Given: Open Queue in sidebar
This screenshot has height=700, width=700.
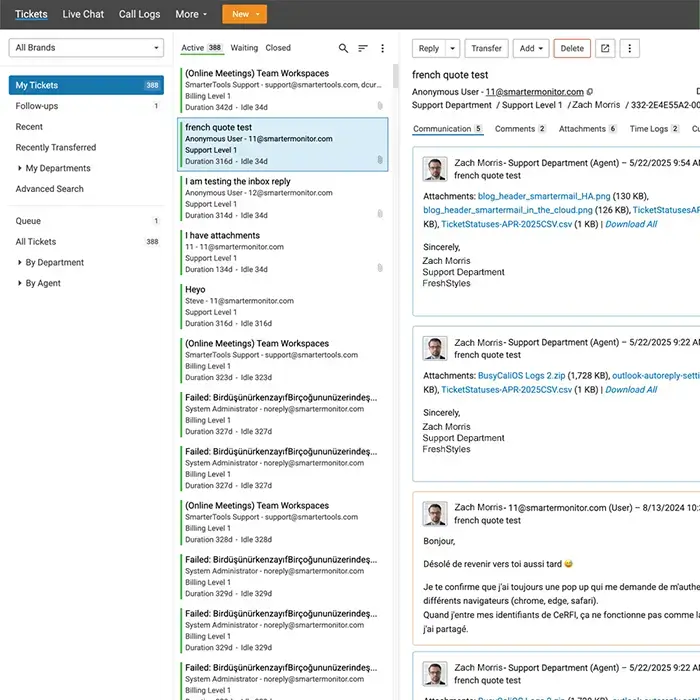Looking at the screenshot, I should tap(86, 221).
